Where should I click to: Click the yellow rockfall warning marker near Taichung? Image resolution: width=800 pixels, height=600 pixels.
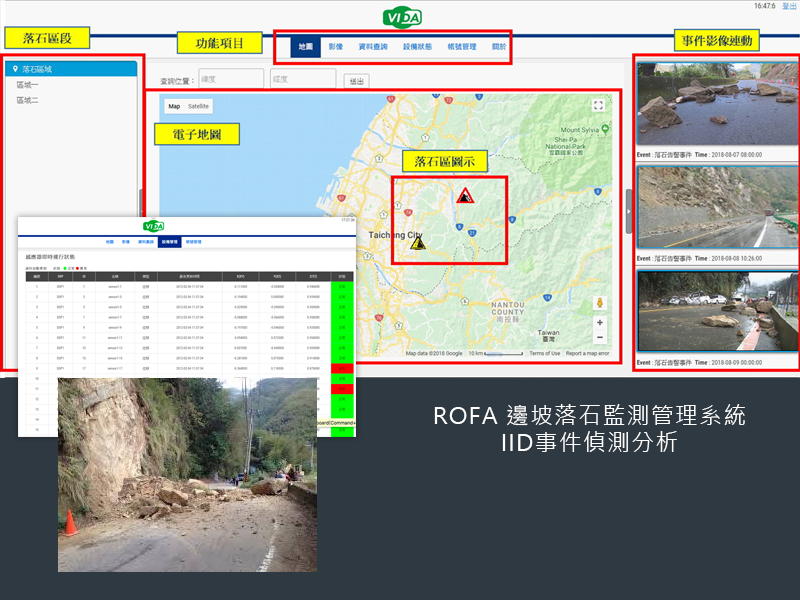418,242
